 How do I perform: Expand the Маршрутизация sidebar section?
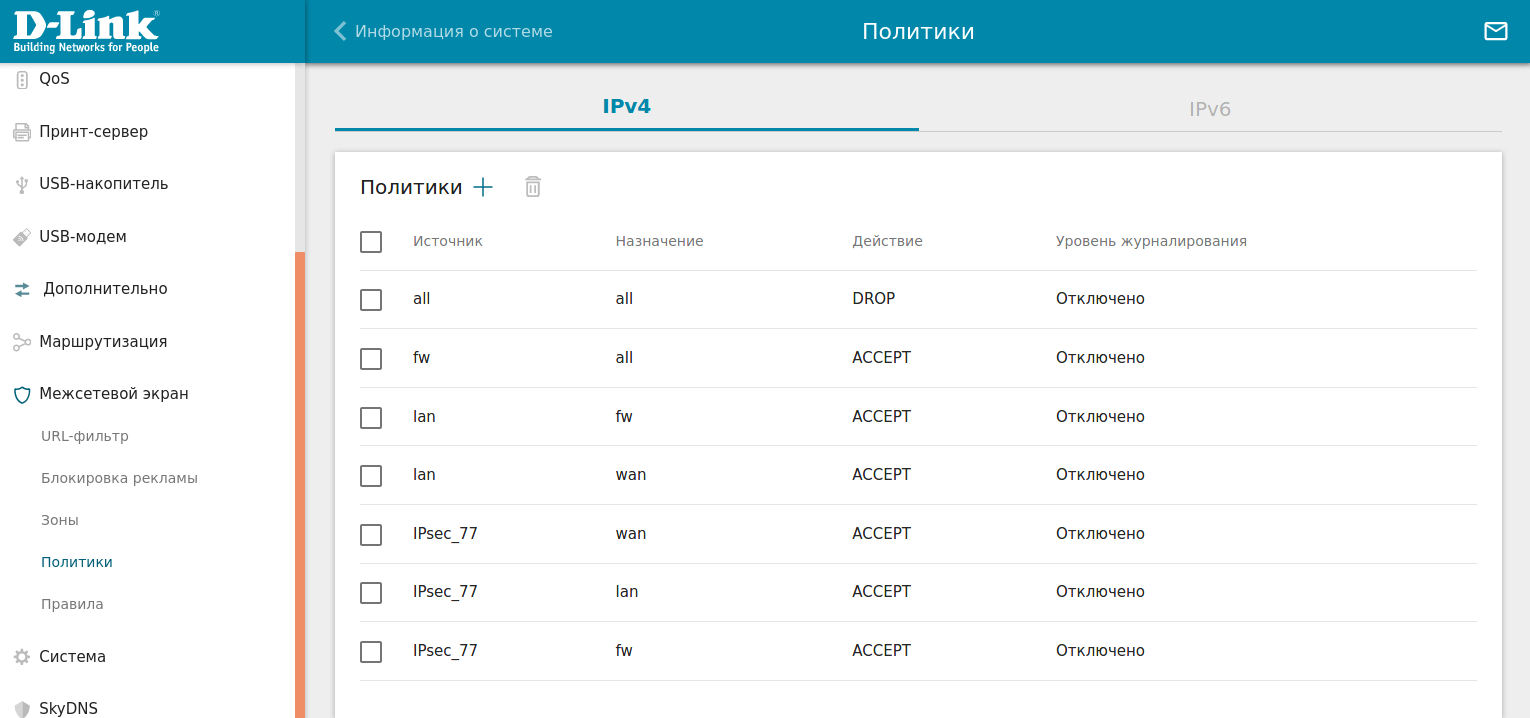pyautogui.click(x=103, y=342)
